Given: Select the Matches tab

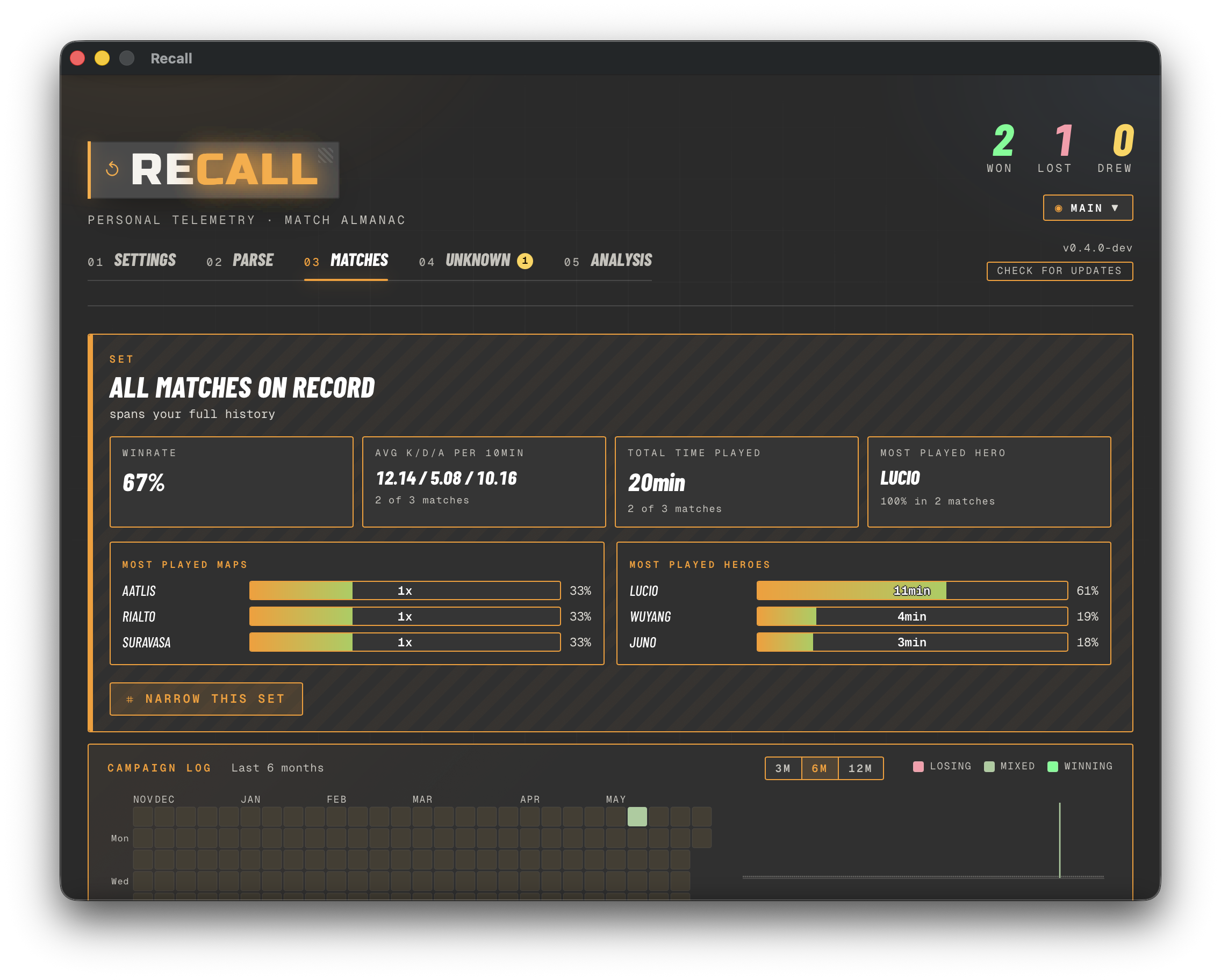Looking at the screenshot, I should (x=346, y=261).
